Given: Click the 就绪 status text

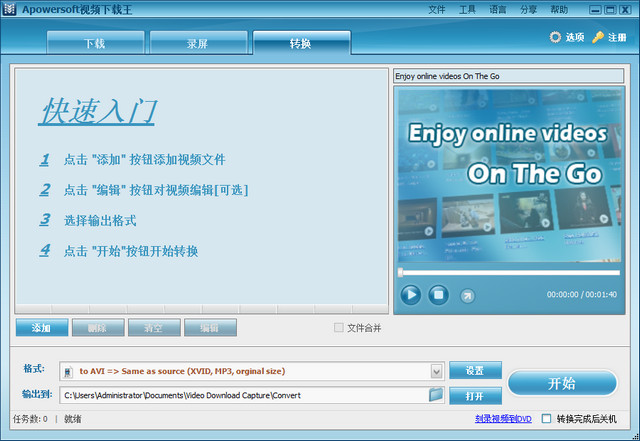Looking at the screenshot, I should pos(73,419).
